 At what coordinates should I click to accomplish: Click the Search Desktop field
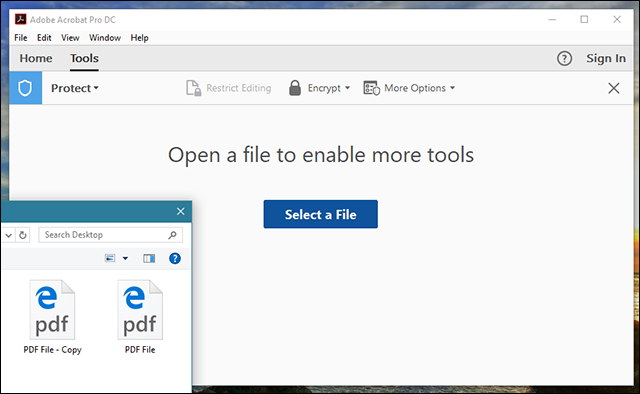pyautogui.click(x=110, y=235)
